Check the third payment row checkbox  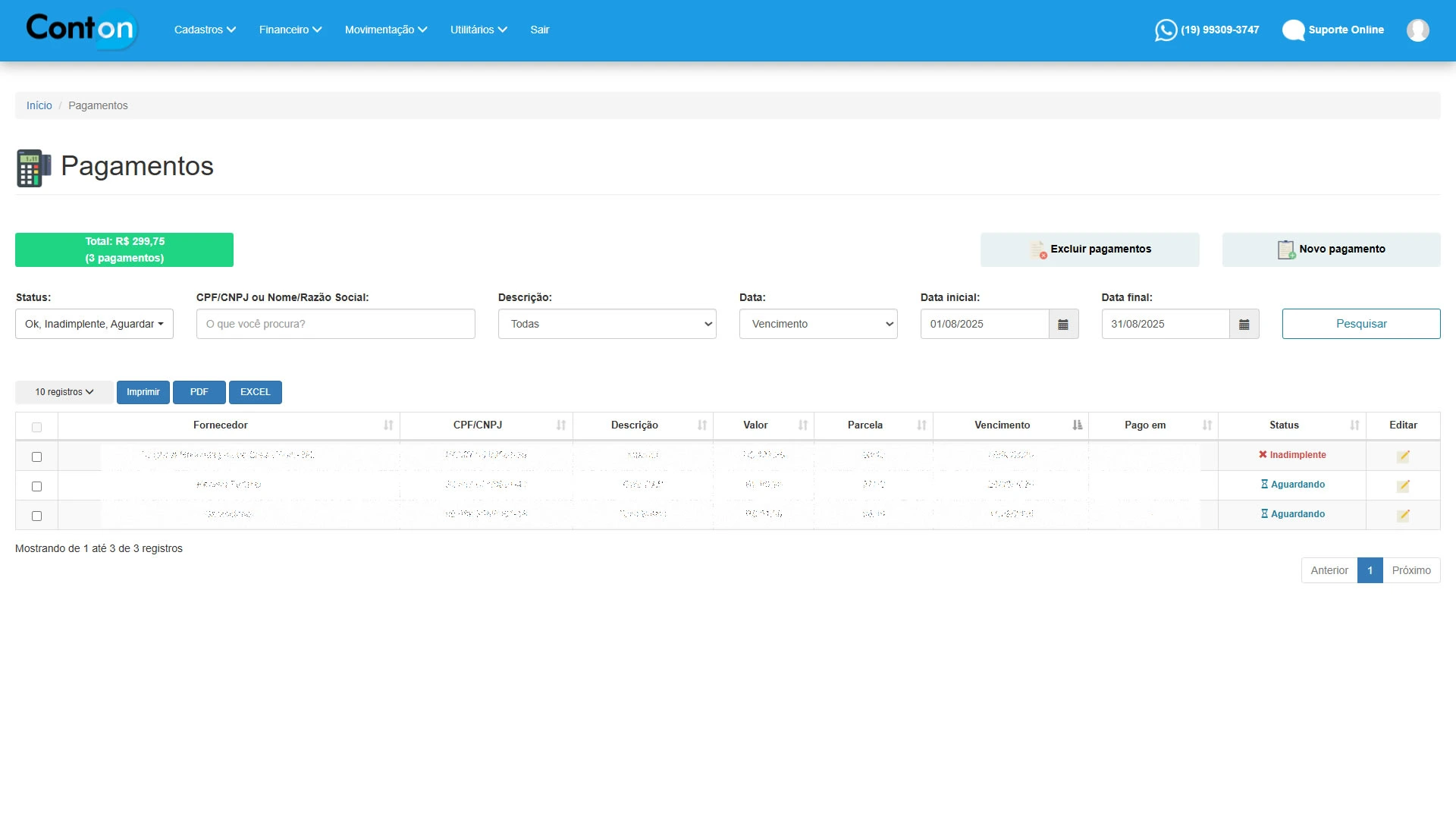click(36, 516)
